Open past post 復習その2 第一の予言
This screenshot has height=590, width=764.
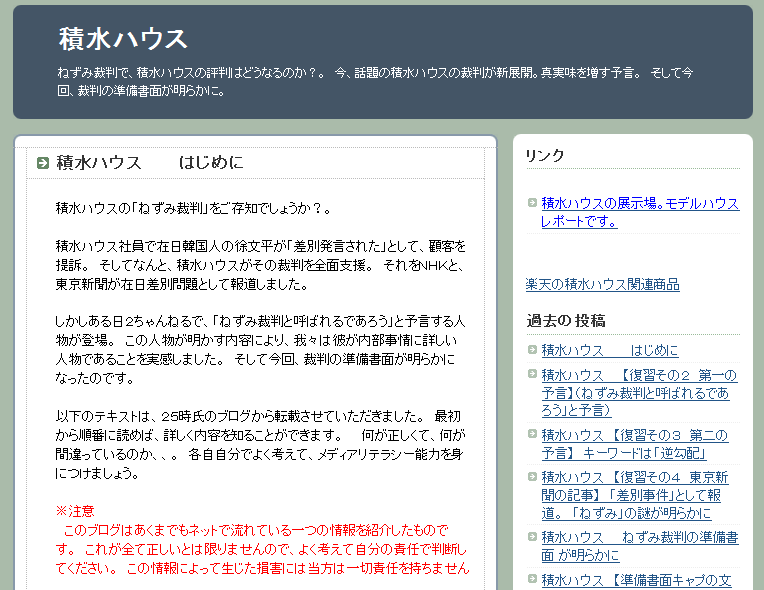(x=639, y=393)
